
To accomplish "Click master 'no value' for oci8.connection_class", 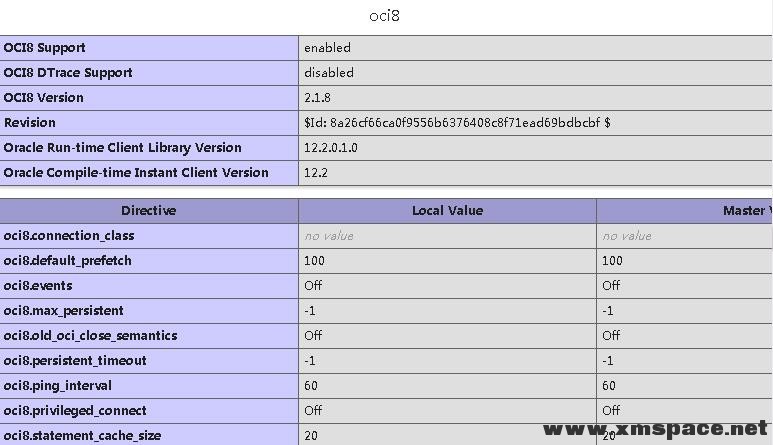I will pyautogui.click(x=627, y=236).
